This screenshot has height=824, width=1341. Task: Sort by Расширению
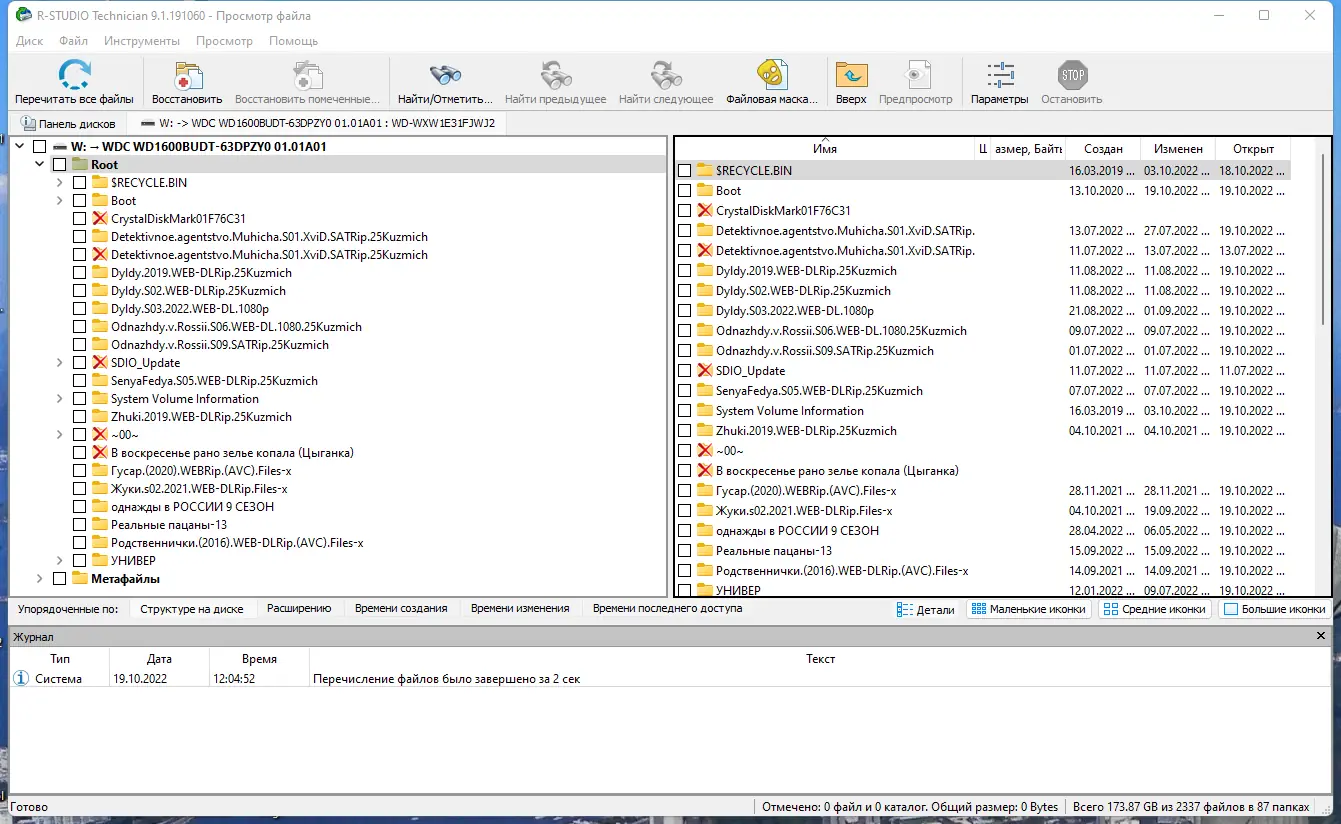(299, 609)
